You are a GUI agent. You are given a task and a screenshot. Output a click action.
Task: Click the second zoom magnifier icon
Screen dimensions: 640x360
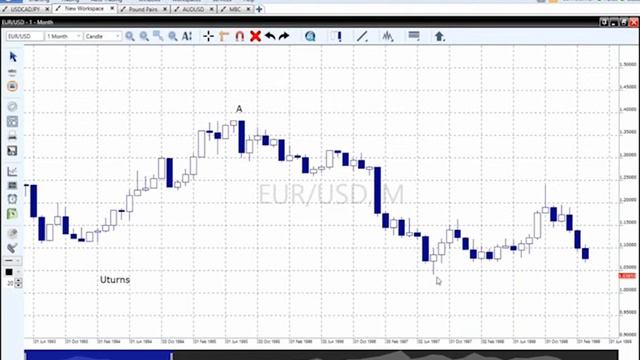(x=144, y=37)
